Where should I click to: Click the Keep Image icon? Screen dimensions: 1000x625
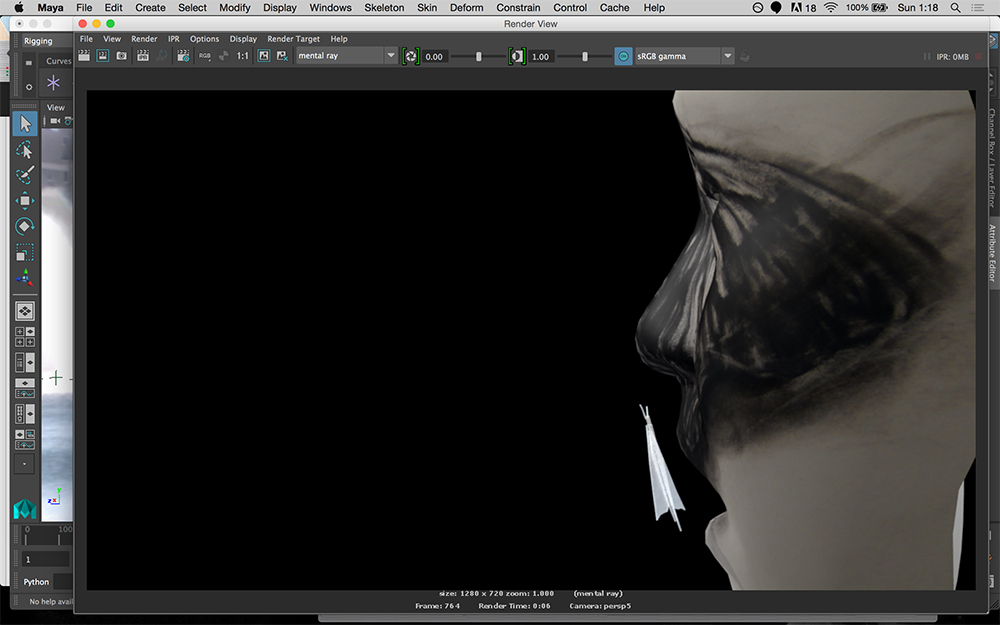tap(264, 56)
